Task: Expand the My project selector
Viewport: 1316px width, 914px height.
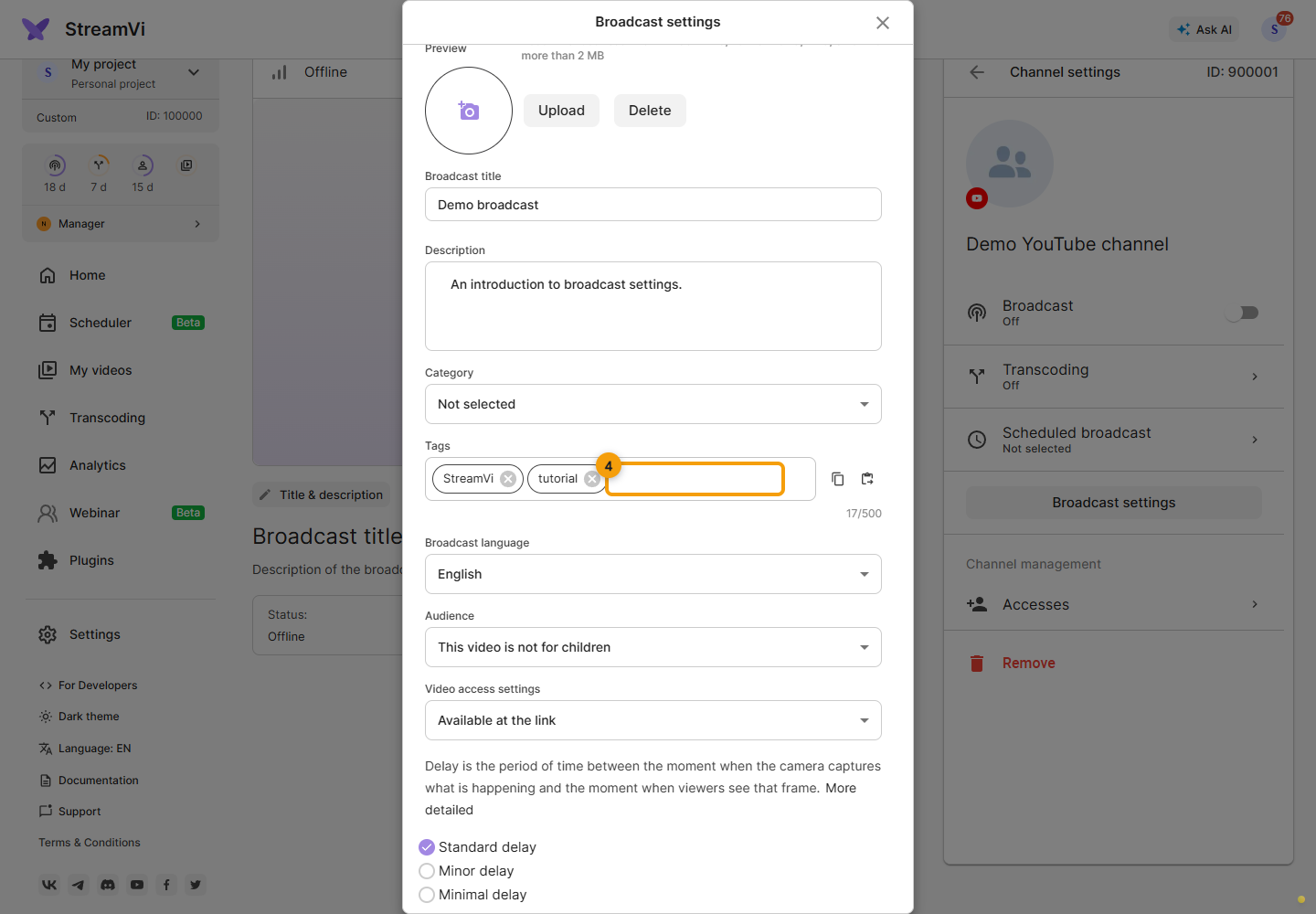Action: [x=121, y=73]
